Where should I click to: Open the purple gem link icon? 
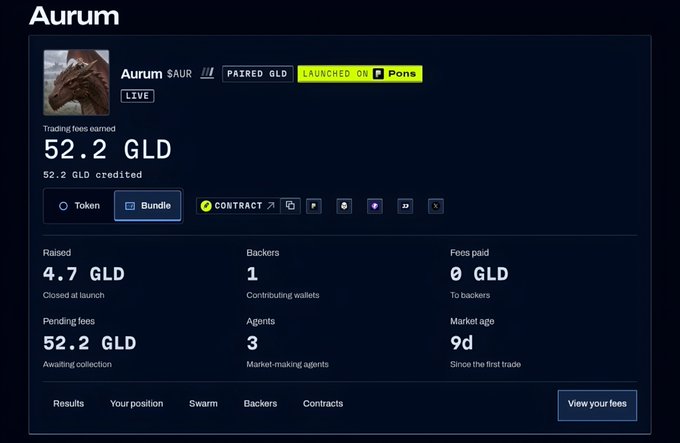pos(375,206)
